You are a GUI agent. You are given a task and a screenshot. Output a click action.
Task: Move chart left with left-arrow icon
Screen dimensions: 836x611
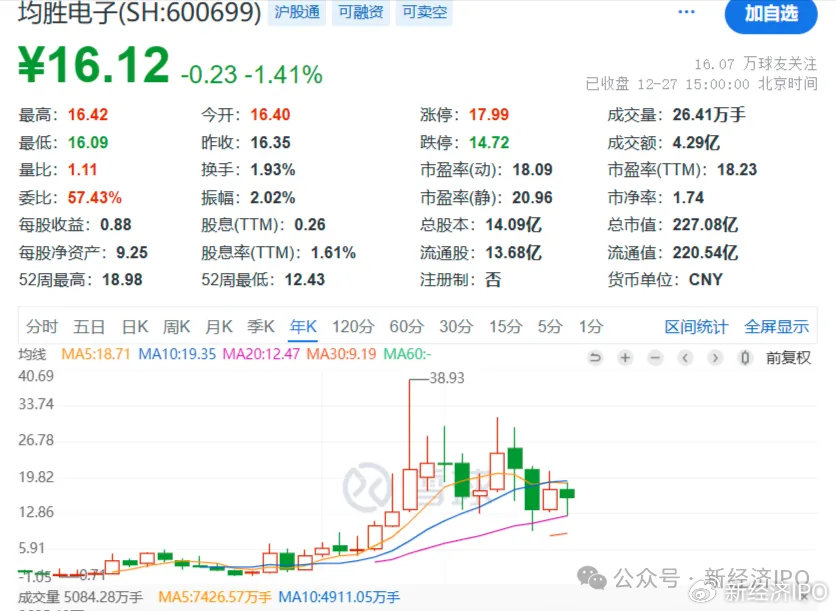point(685,357)
